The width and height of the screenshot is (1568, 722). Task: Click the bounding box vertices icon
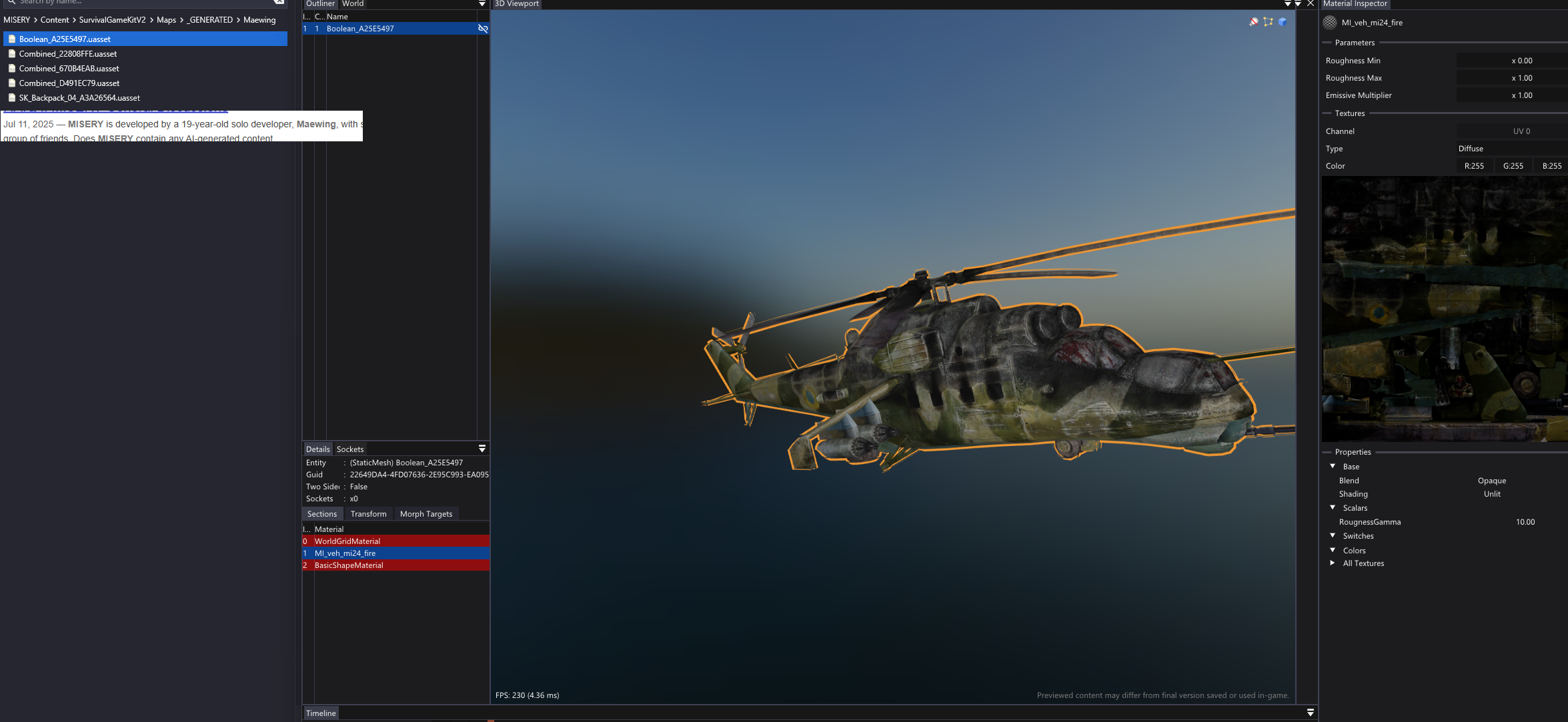[x=1268, y=22]
